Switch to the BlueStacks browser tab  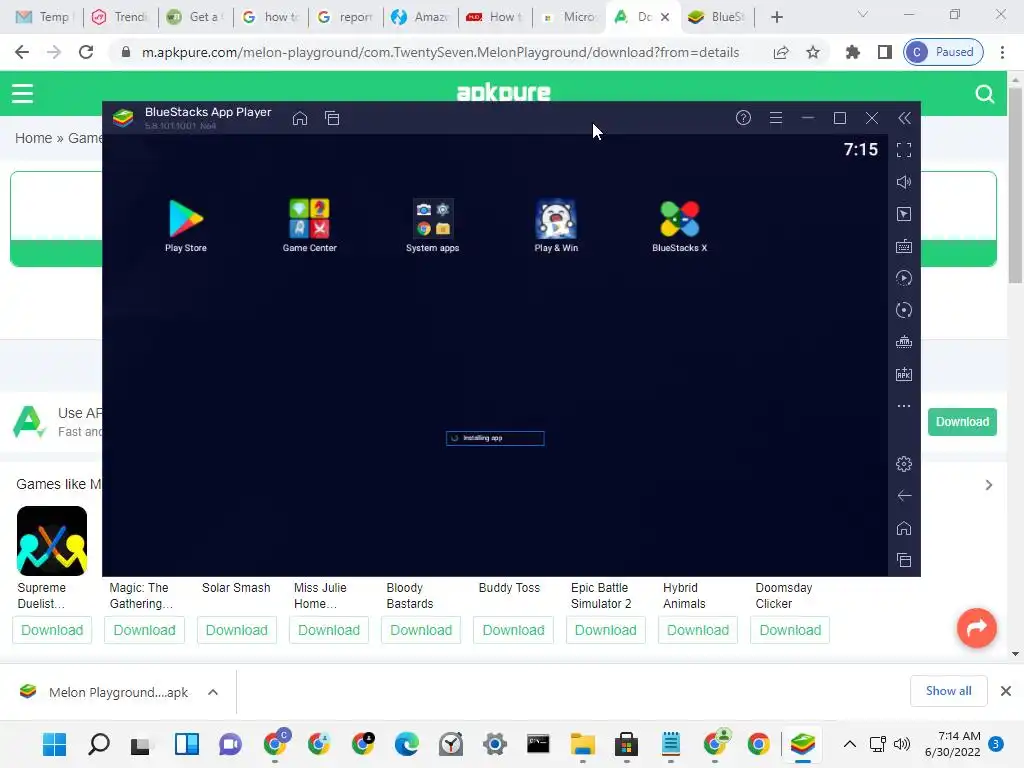click(717, 17)
